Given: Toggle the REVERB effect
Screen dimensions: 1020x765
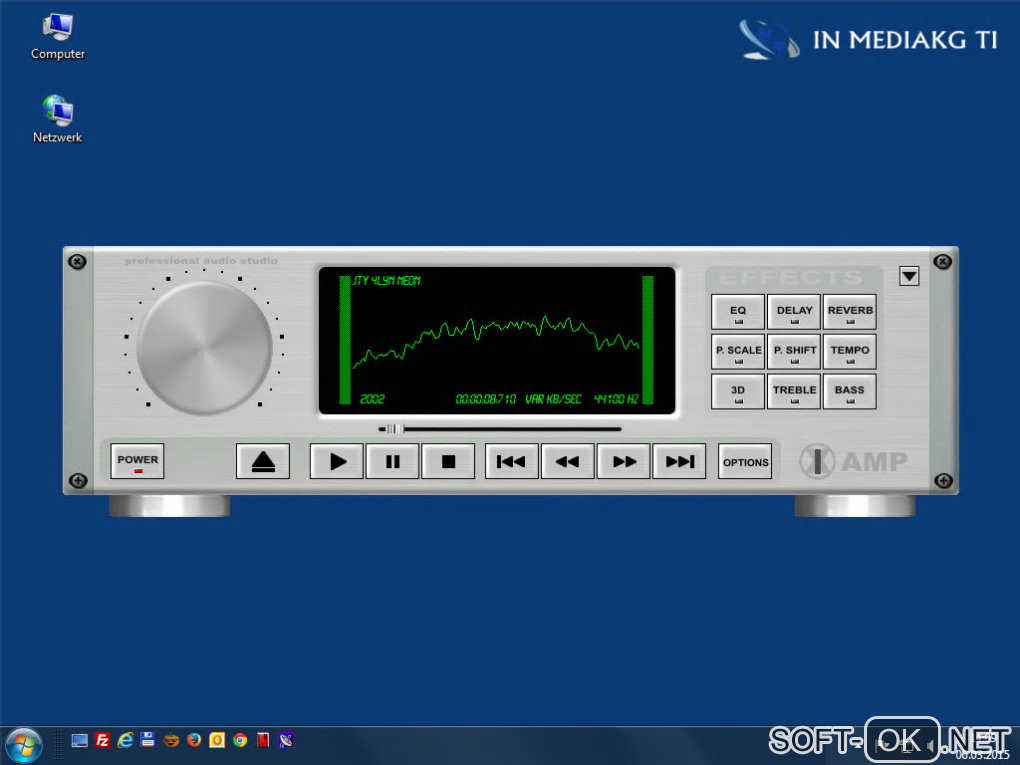Looking at the screenshot, I should (x=850, y=312).
